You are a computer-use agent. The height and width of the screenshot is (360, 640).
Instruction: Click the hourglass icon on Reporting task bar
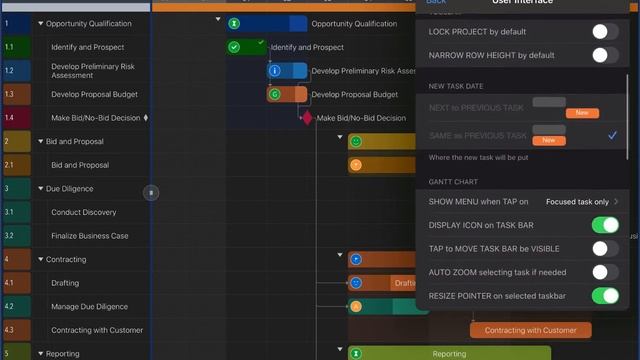pyautogui.click(x=356, y=353)
